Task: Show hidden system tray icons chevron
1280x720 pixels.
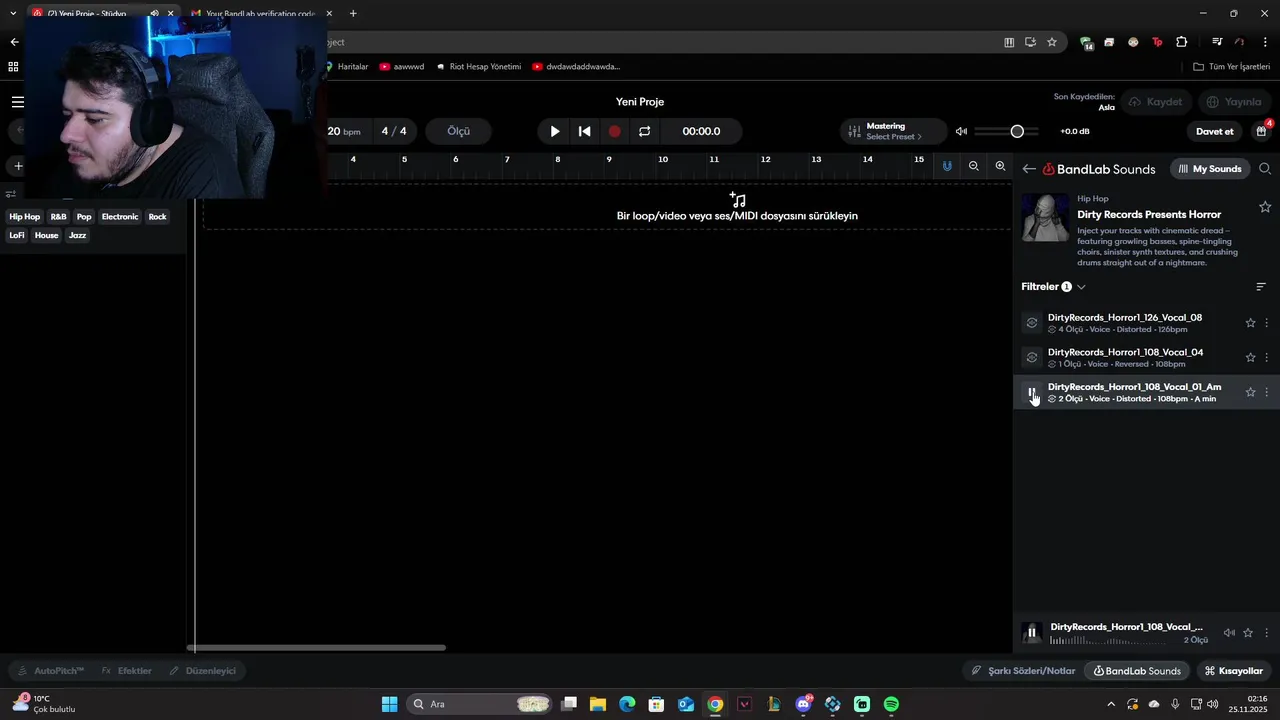Action: [x=1110, y=704]
